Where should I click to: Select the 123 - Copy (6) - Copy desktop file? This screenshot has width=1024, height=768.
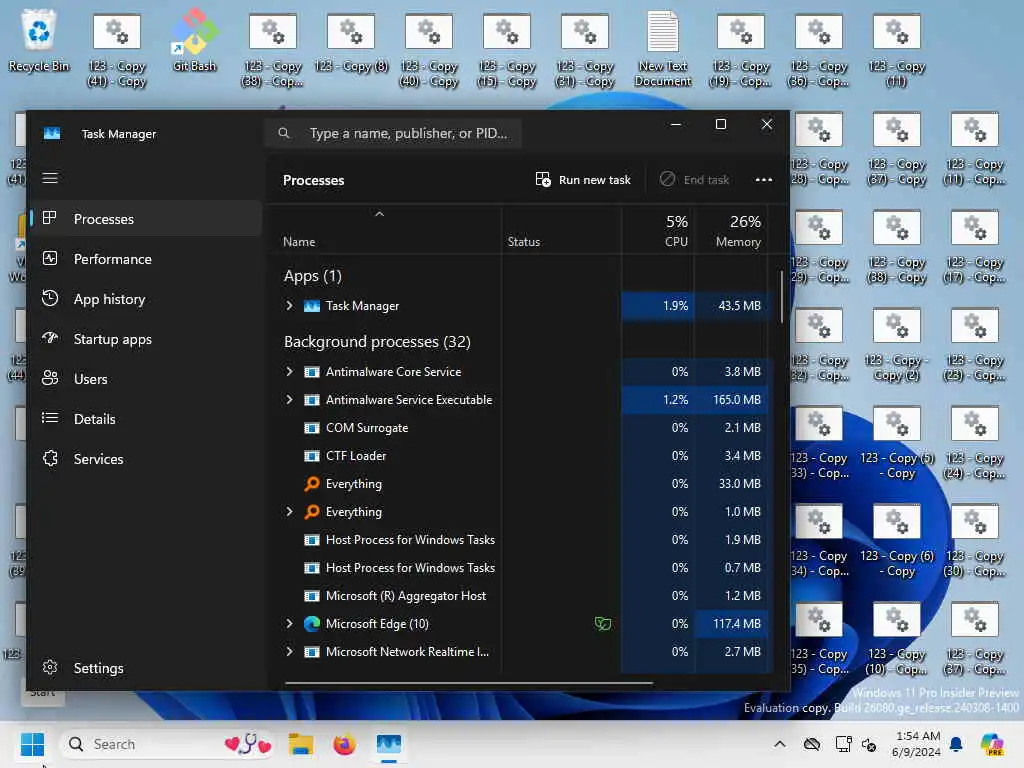click(897, 541)
